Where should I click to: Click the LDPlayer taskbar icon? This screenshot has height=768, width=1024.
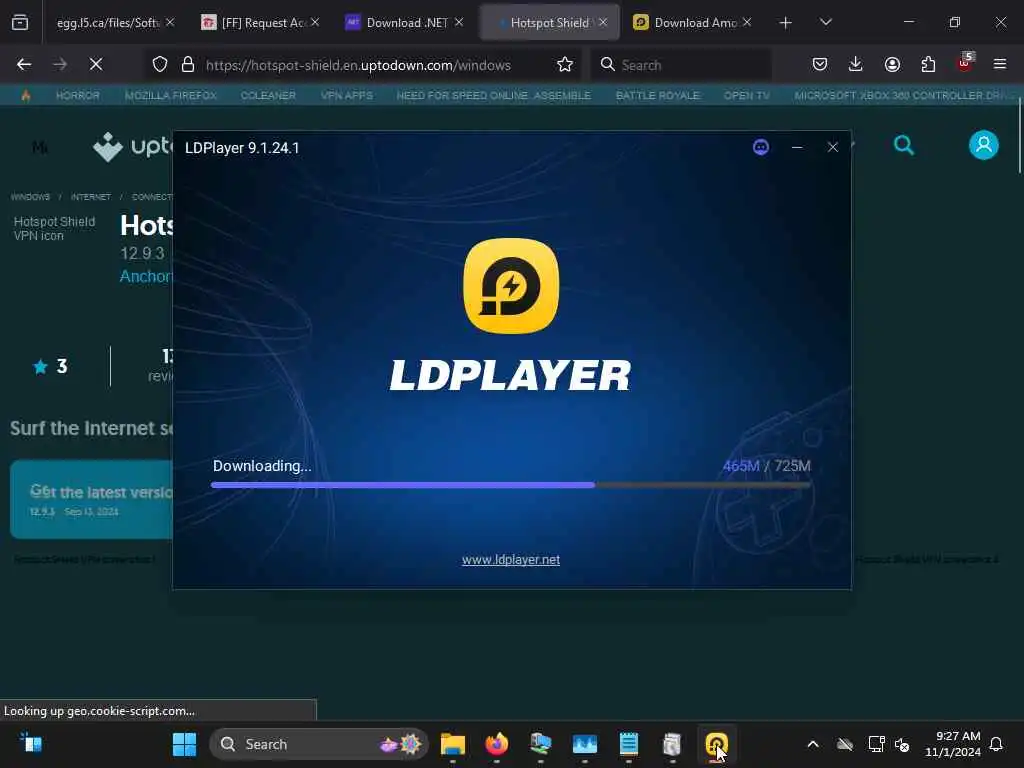pyautogui.click(x=716, y=744)
